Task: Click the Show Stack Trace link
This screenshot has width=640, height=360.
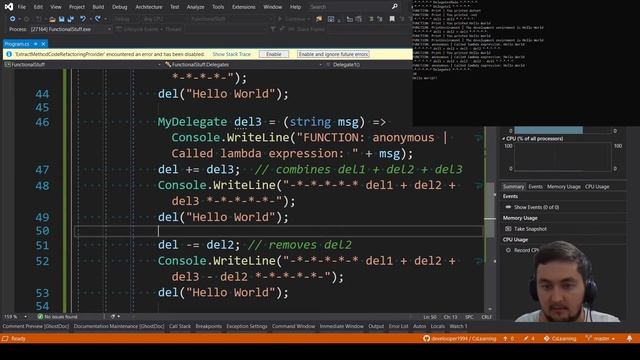Action: tap(231, 54)
